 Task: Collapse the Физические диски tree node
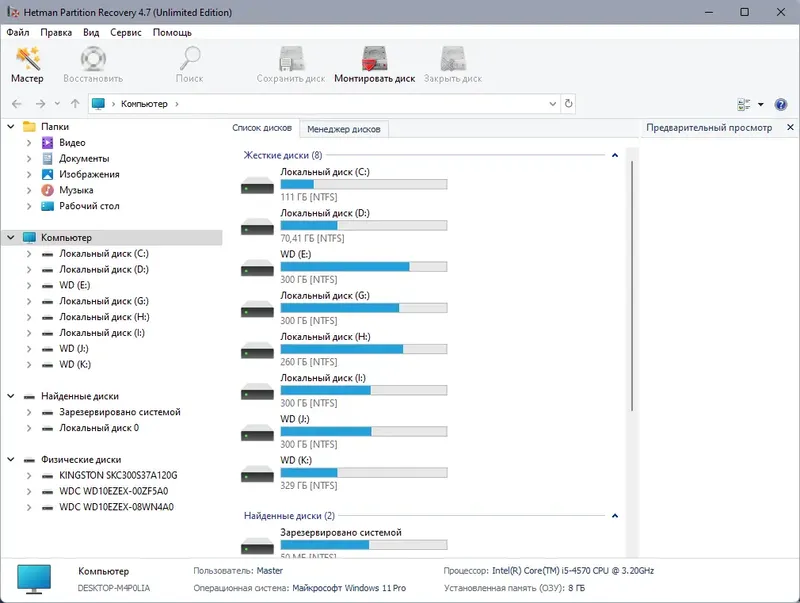[11, 459]
